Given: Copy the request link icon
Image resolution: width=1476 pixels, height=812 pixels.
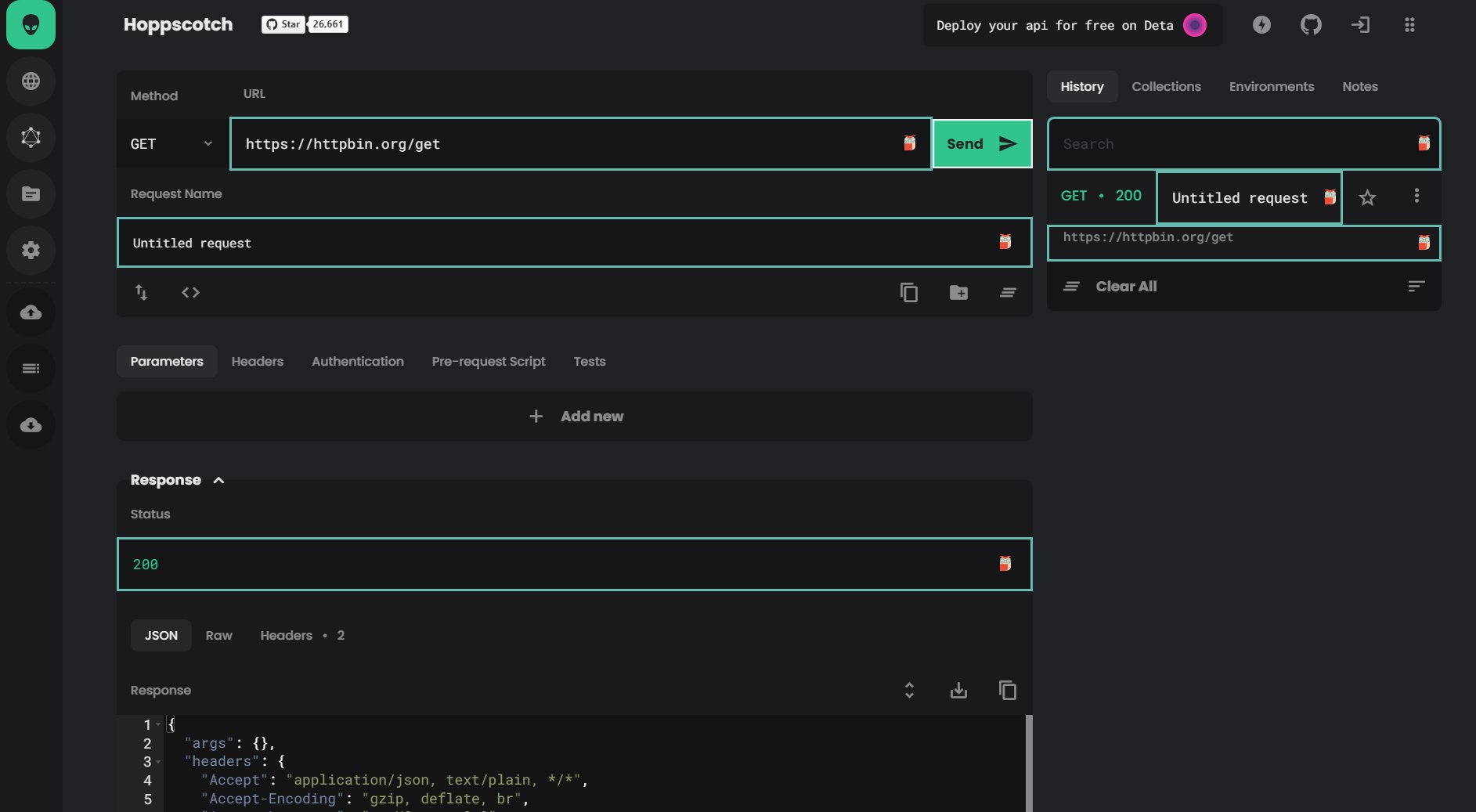Looking at the screenshot, I should click(x=908, y=292).
